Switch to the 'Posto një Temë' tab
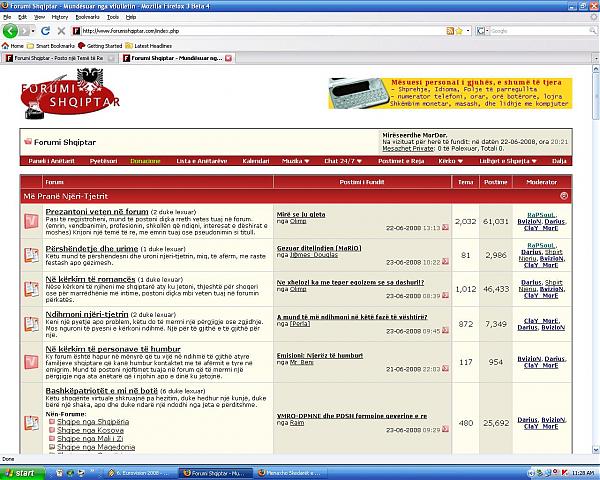Viewport: 600px width, 480px height. [x=59, y=58]
